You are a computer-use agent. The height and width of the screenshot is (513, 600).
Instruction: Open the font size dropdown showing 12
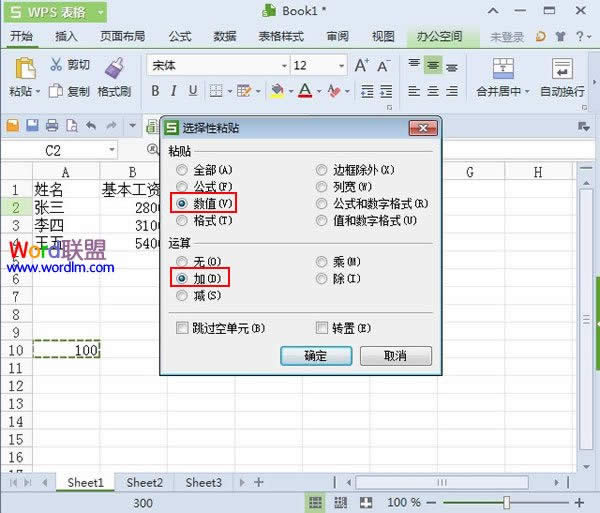click(x=341, y=66)
